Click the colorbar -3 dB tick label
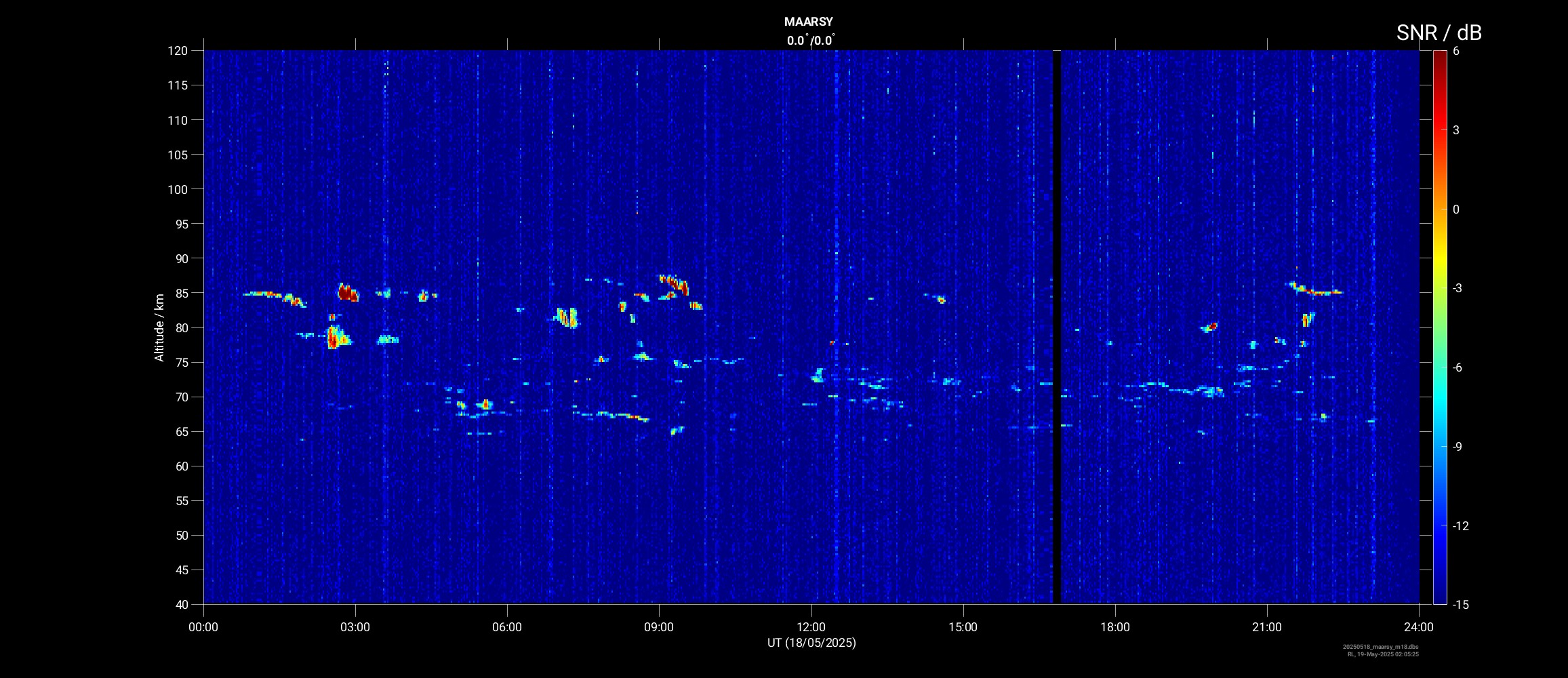Viewport: 1568px width, 678px height. [x=1458, y=288]
